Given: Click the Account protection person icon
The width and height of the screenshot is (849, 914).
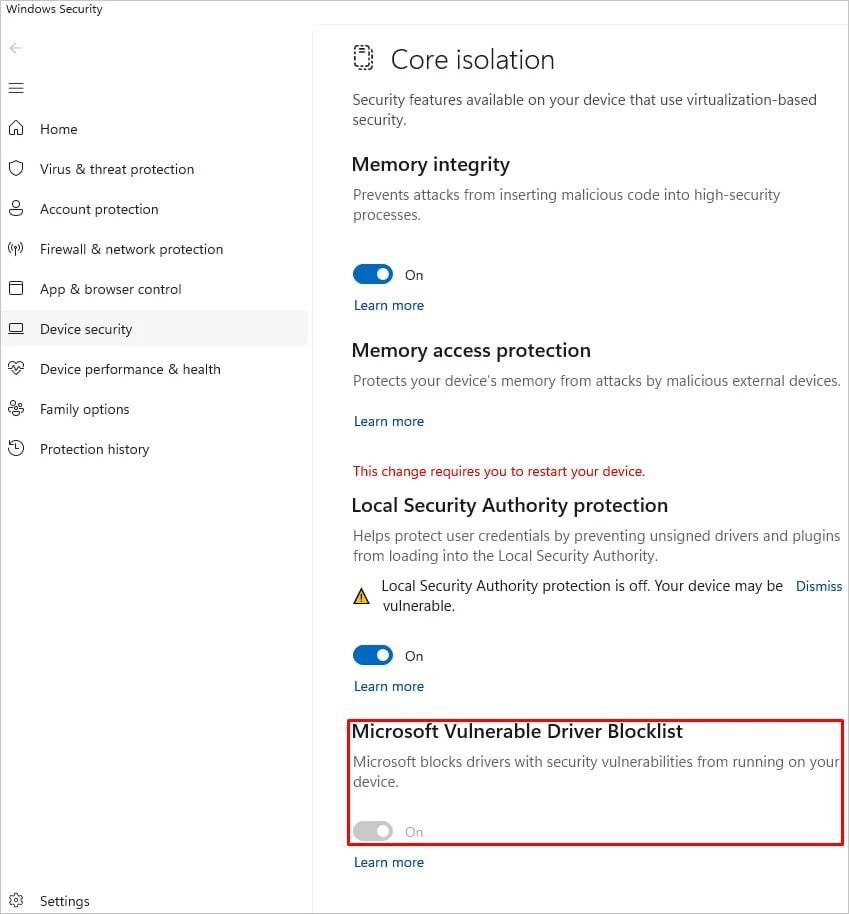Looking at the screenshot, I should coord(16,209).
